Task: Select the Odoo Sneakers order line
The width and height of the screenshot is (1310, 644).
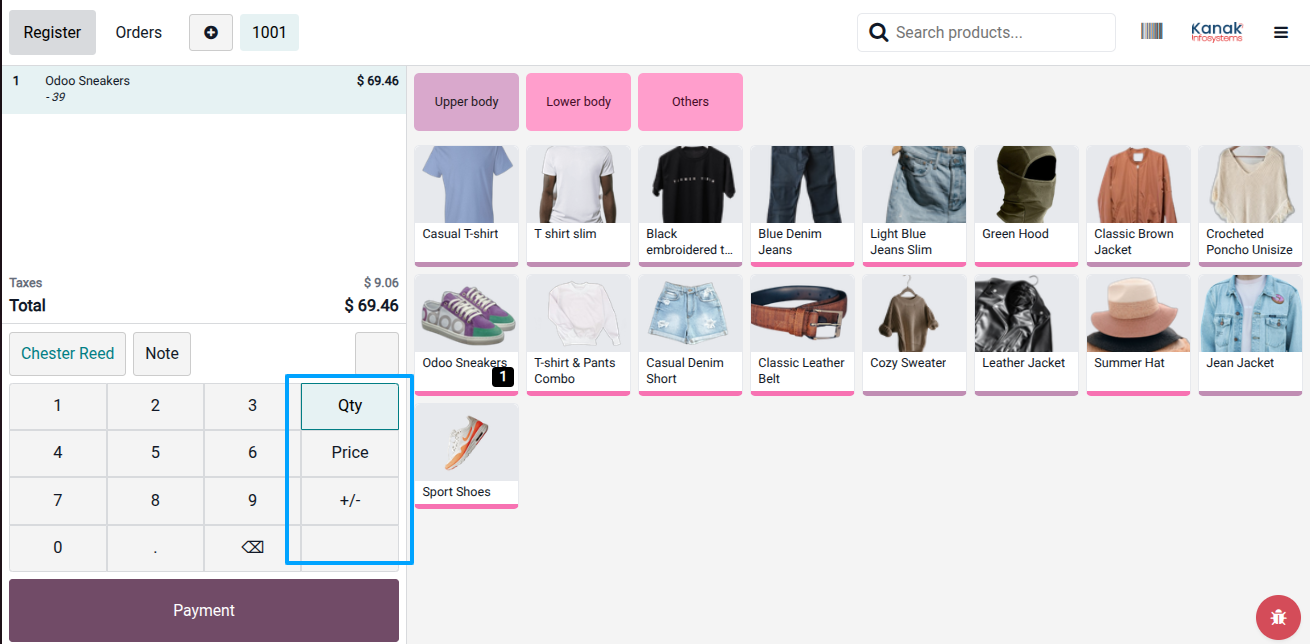Action: click(x=203, y=89)
